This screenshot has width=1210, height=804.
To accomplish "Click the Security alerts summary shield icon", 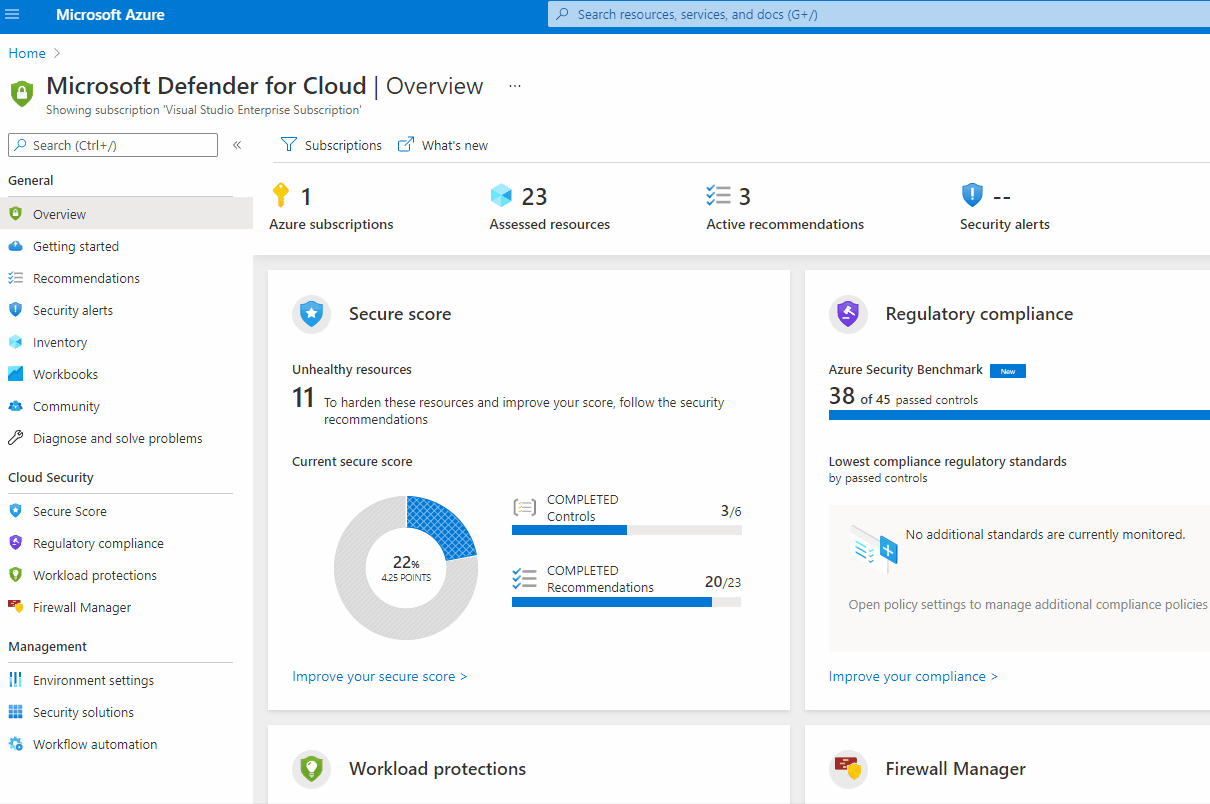I will (x=972, y=195).
